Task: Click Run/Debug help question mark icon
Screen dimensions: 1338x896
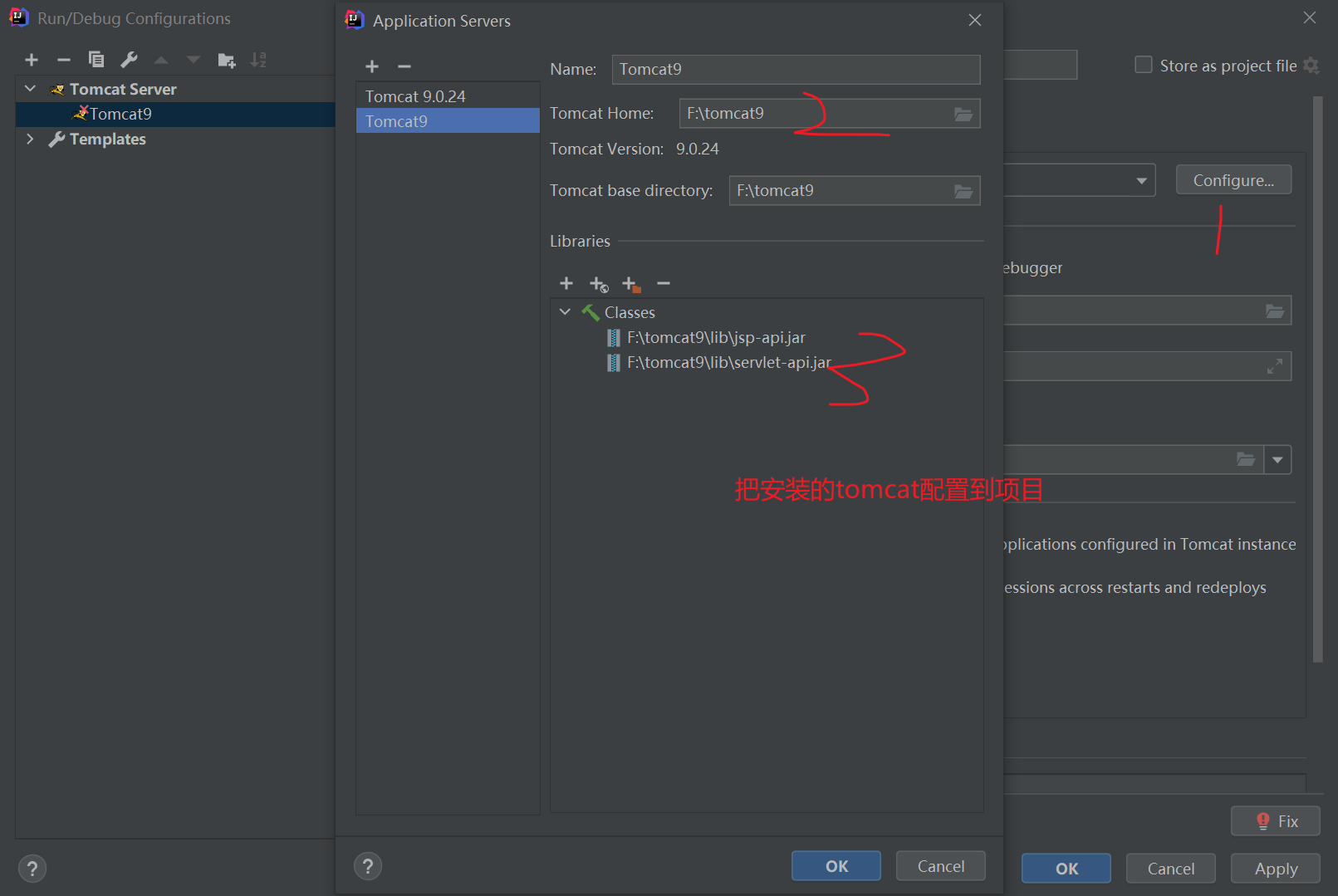Action: 32,869
